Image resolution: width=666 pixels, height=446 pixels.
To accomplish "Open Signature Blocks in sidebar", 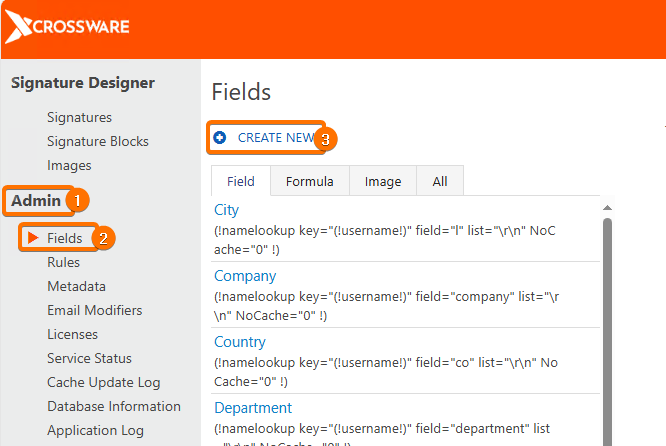I will (x=97, y=141).
